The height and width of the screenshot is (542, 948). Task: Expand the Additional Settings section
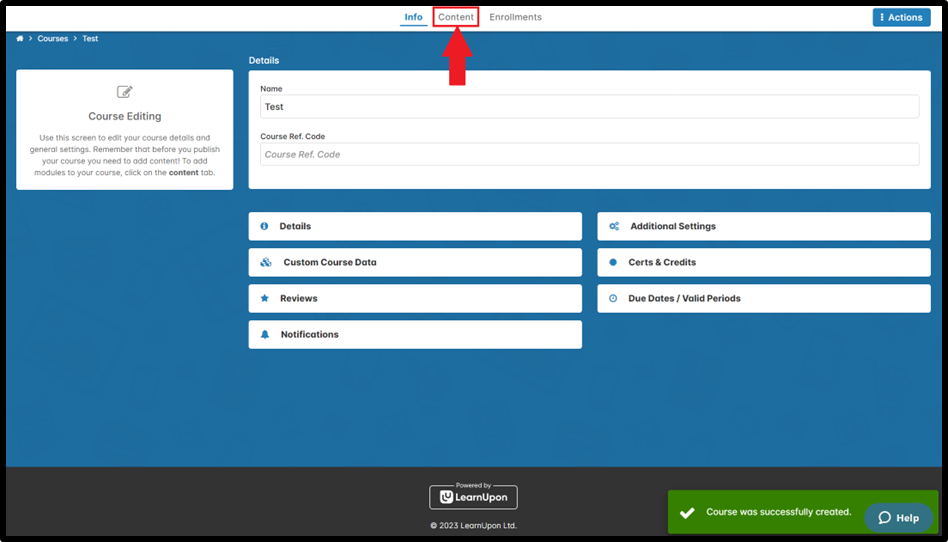[x=764, y=226]
